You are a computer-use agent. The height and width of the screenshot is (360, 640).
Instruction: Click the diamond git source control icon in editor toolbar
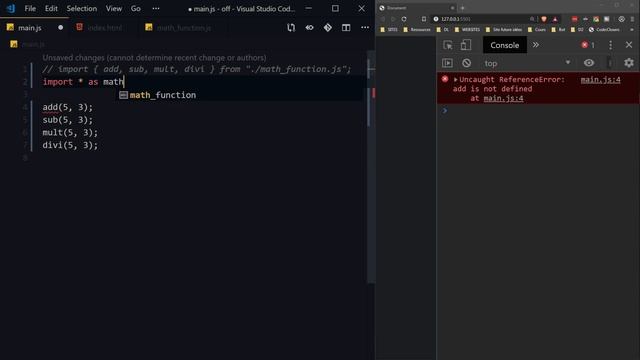328,28
